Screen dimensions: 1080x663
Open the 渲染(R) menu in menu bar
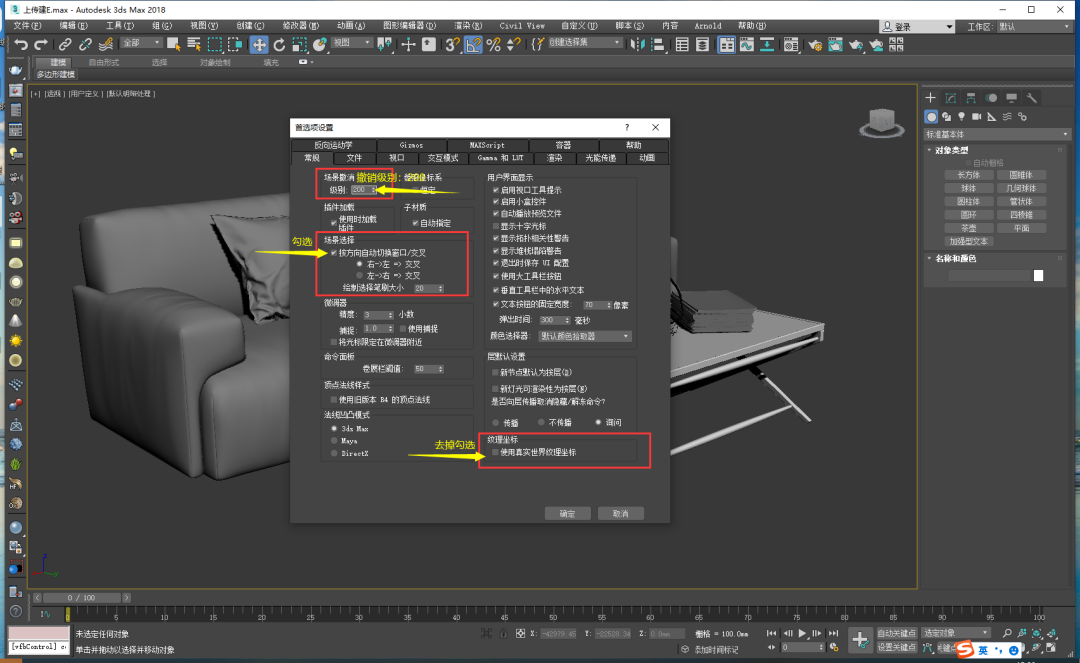click(468, 25)
